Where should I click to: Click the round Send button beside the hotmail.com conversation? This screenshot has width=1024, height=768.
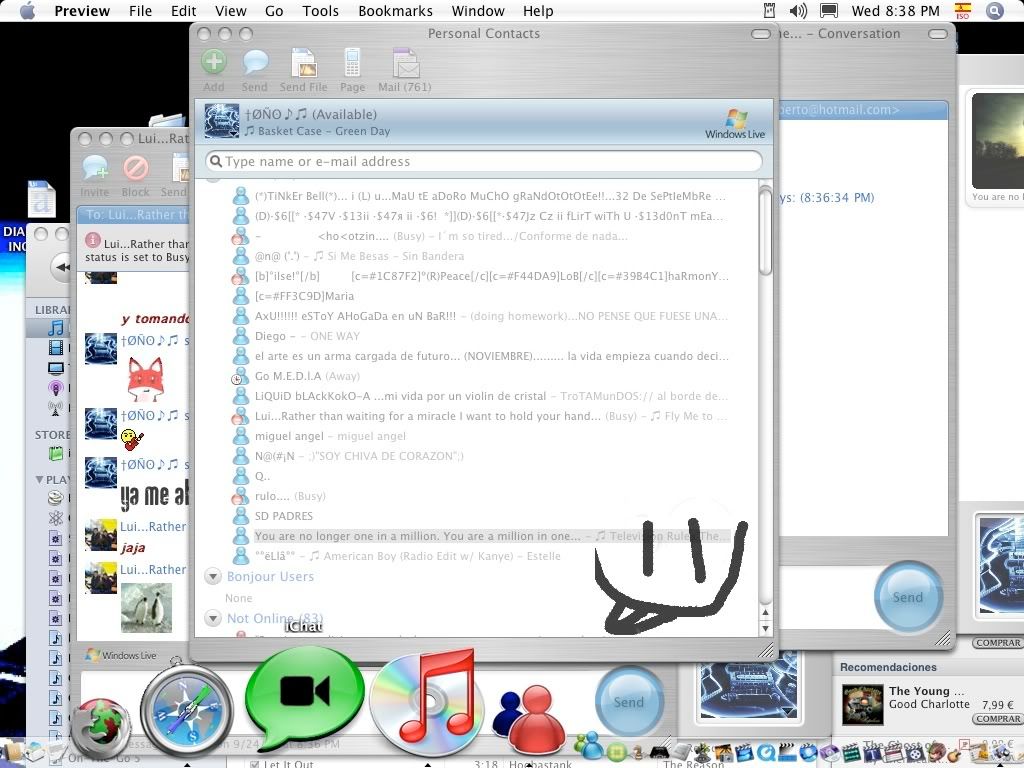(908, 597)
